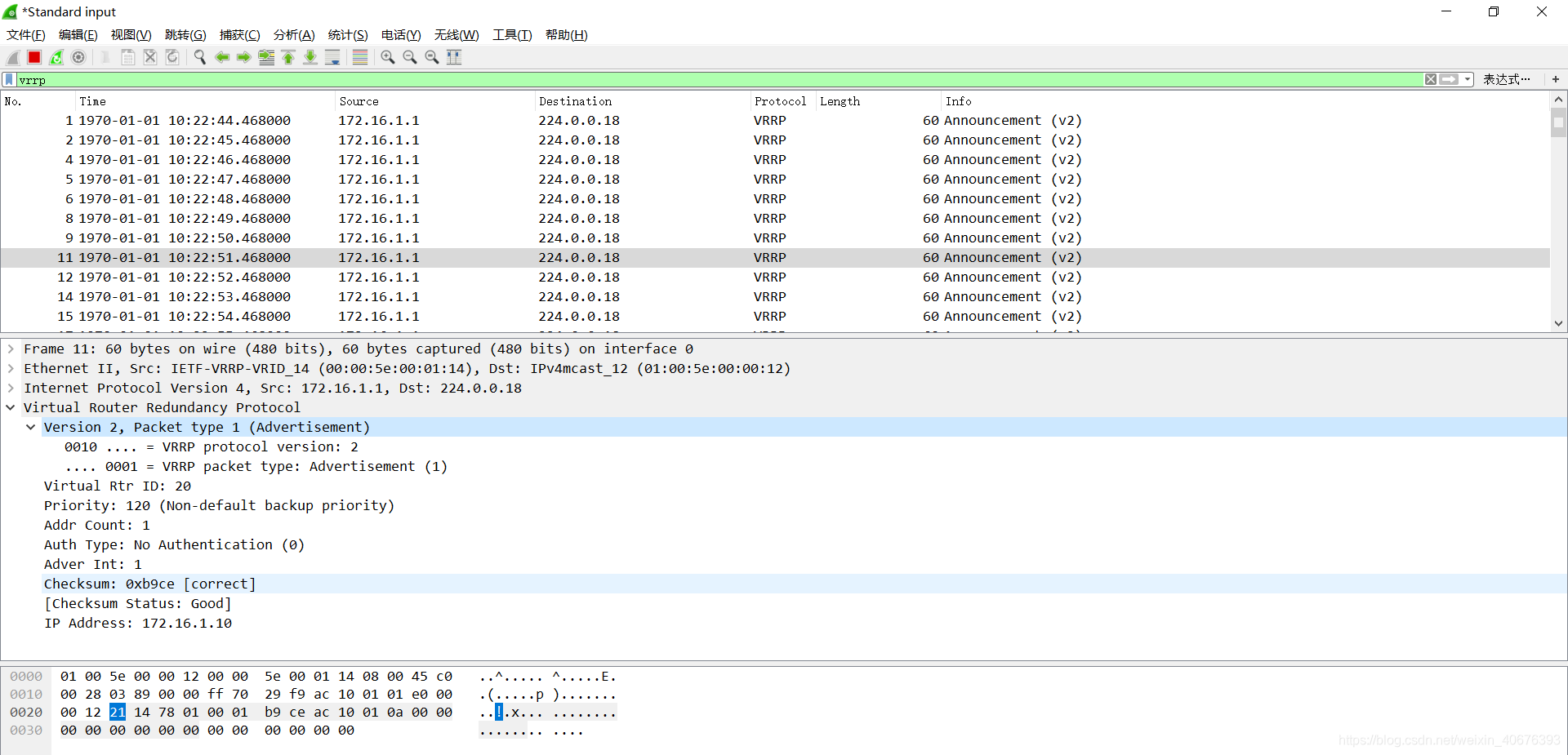Screen dimensions: 1568x755
Task: Expand Internet Protocol Version 4 node
Action: point(11,388)
